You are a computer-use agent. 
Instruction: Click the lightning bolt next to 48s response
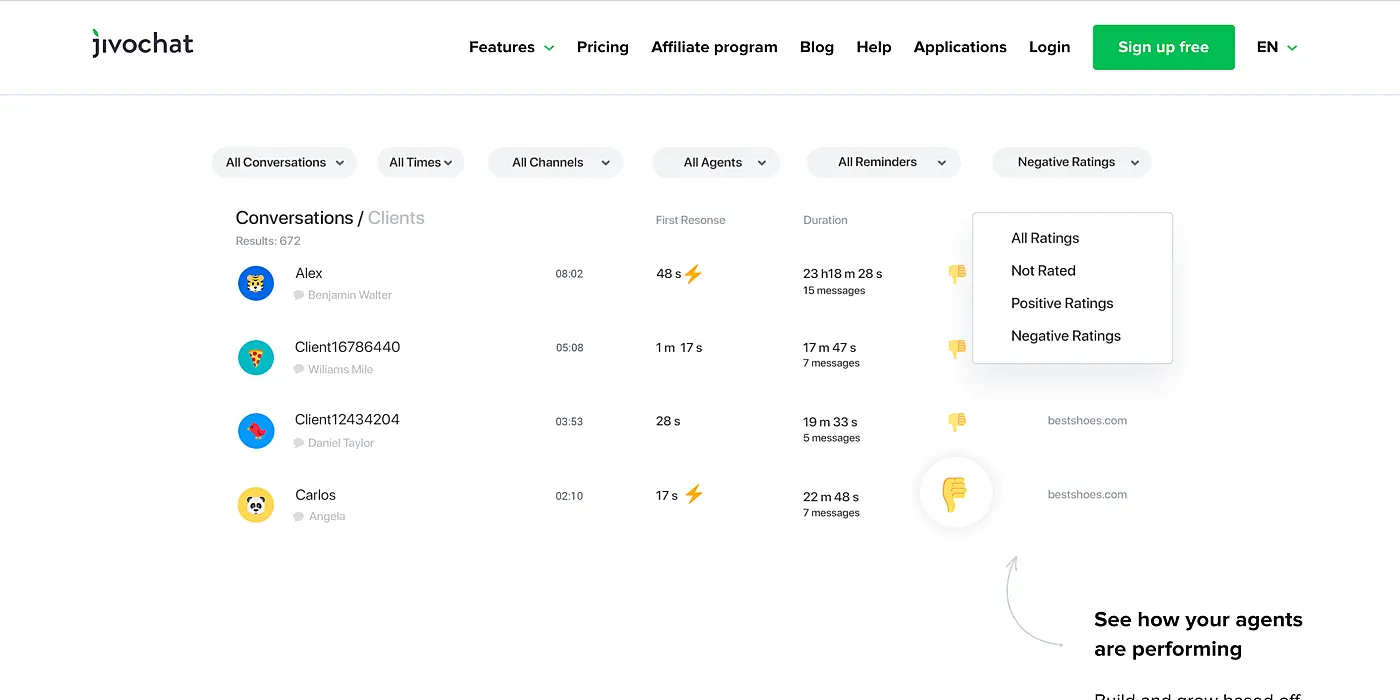[x=695, y=272]
